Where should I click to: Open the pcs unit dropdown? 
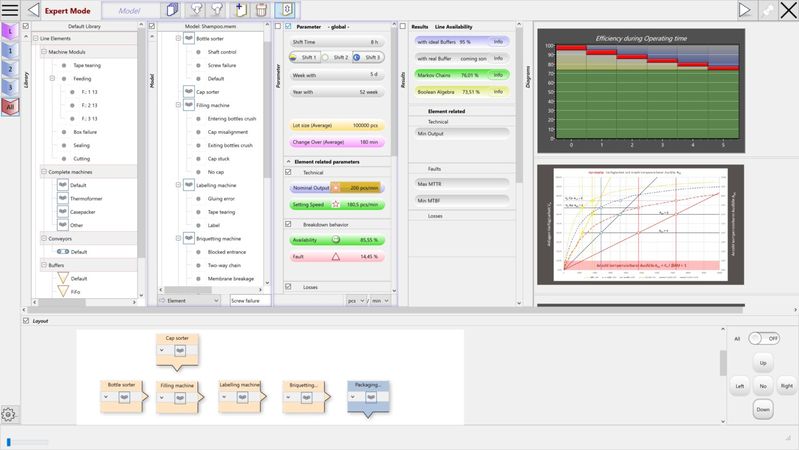click(354, 300)
